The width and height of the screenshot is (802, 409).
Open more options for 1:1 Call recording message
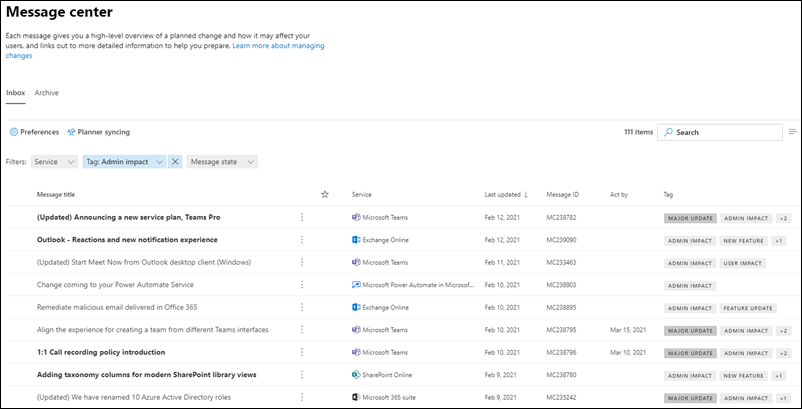(302, 352)
